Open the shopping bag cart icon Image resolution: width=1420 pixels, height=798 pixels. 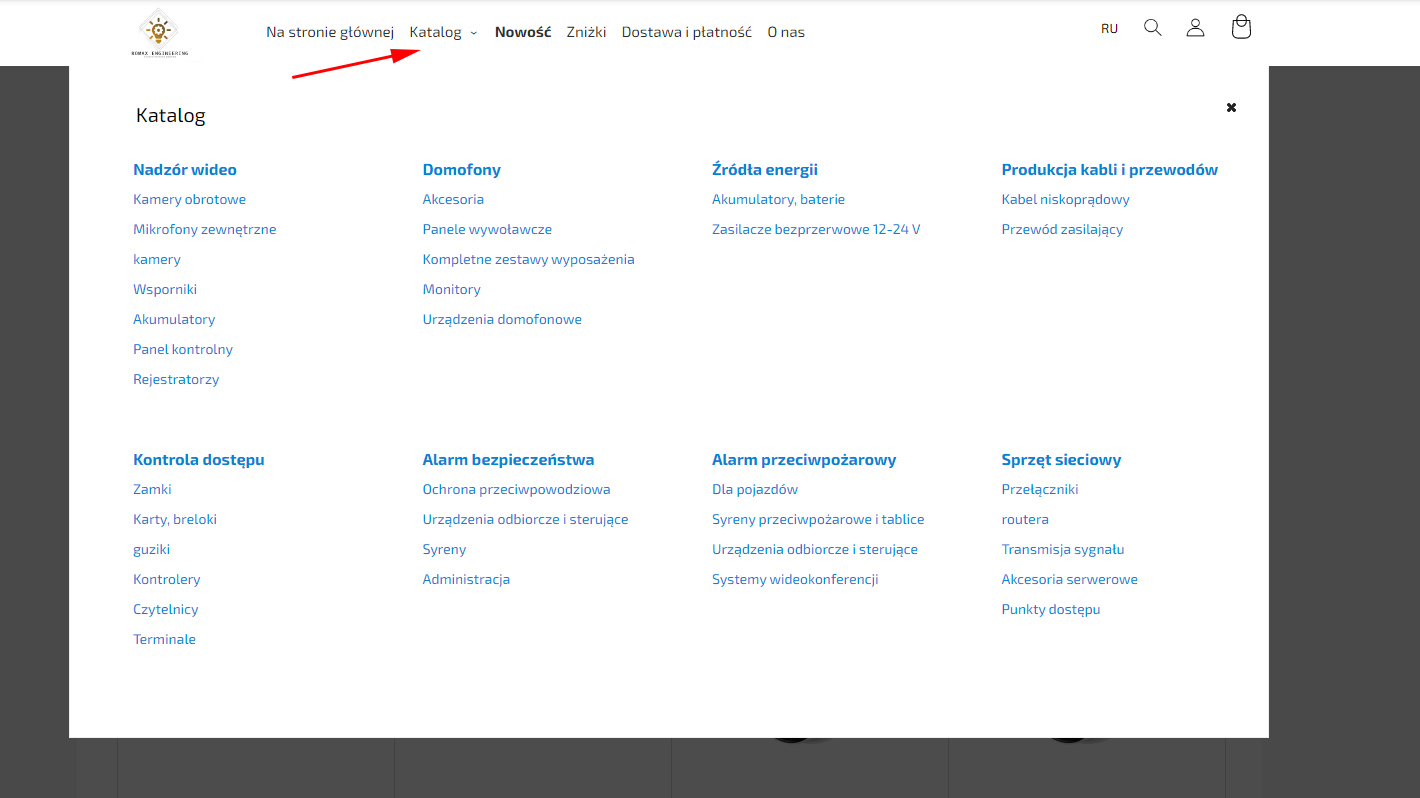click(1241, 28)
